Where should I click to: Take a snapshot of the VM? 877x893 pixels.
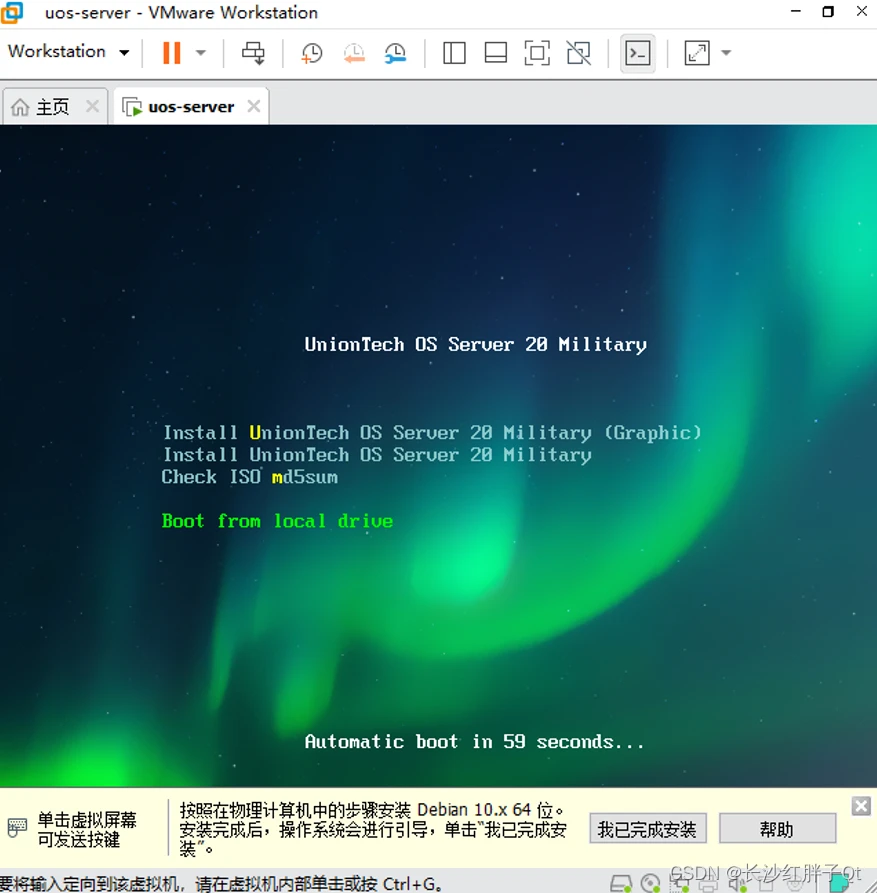click(312, 53)
